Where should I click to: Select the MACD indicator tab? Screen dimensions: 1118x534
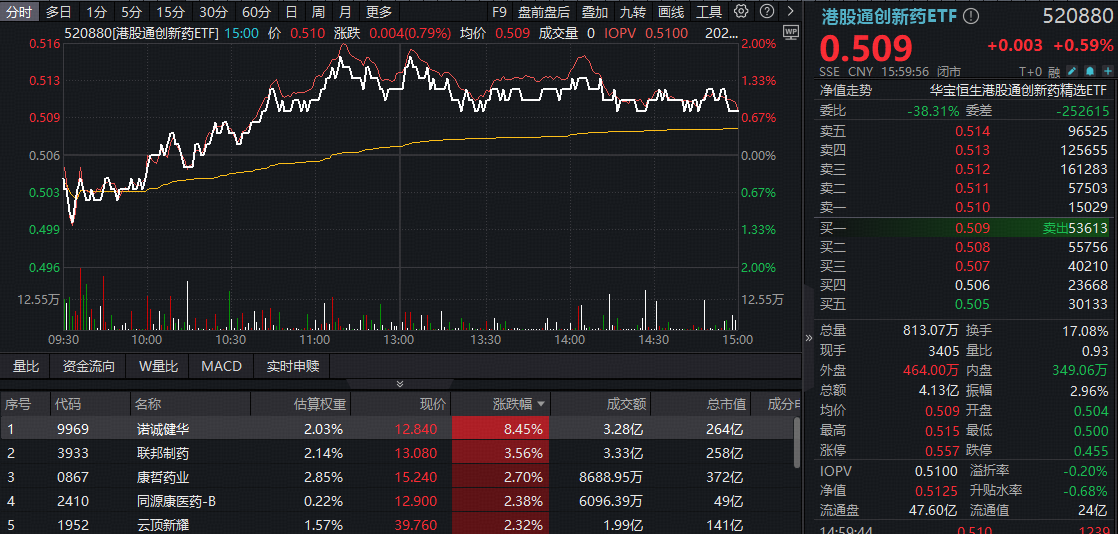coord(221,366)
